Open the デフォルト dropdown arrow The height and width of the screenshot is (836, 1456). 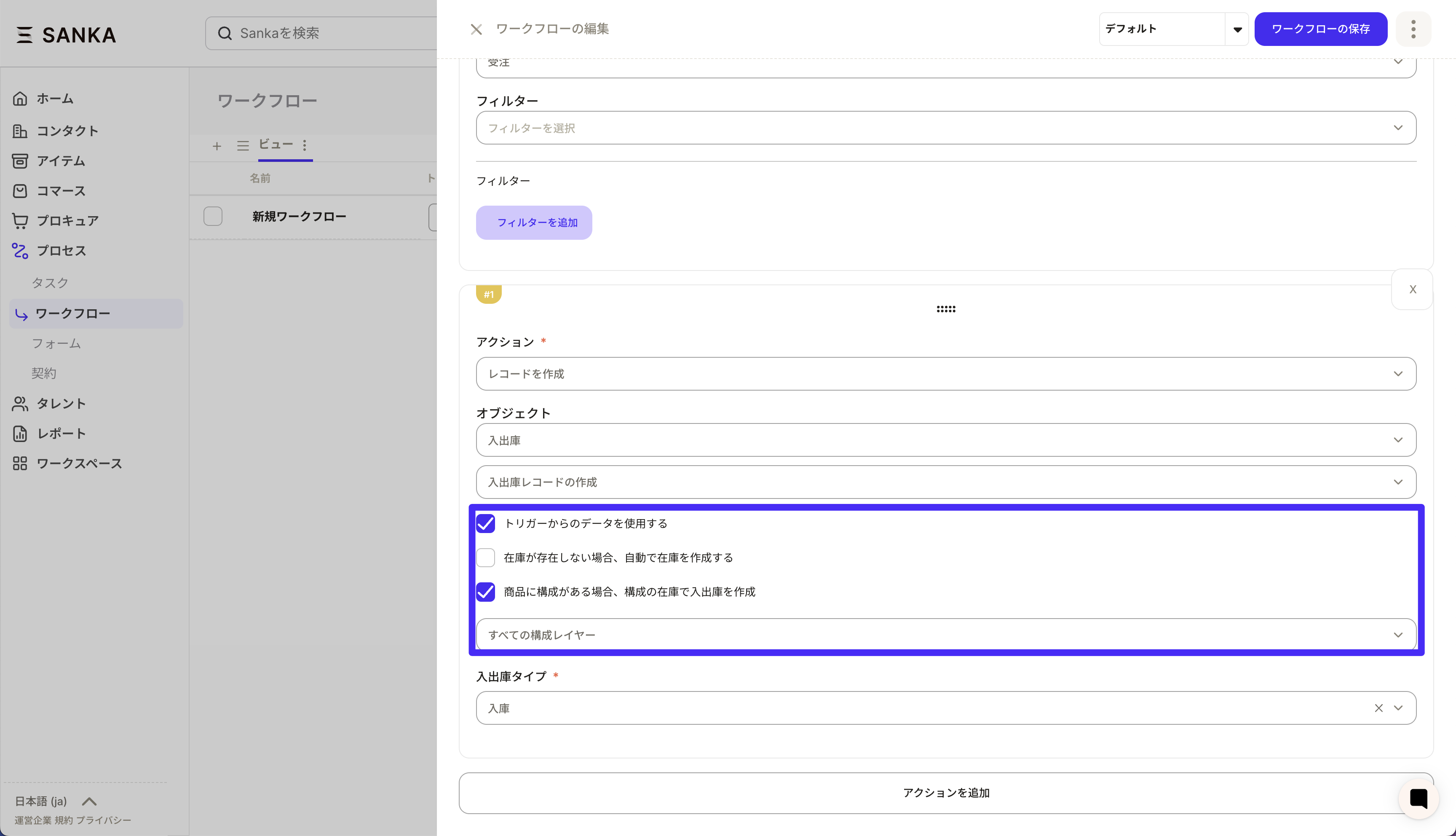pyautogui.click(x=1237, y=29)
